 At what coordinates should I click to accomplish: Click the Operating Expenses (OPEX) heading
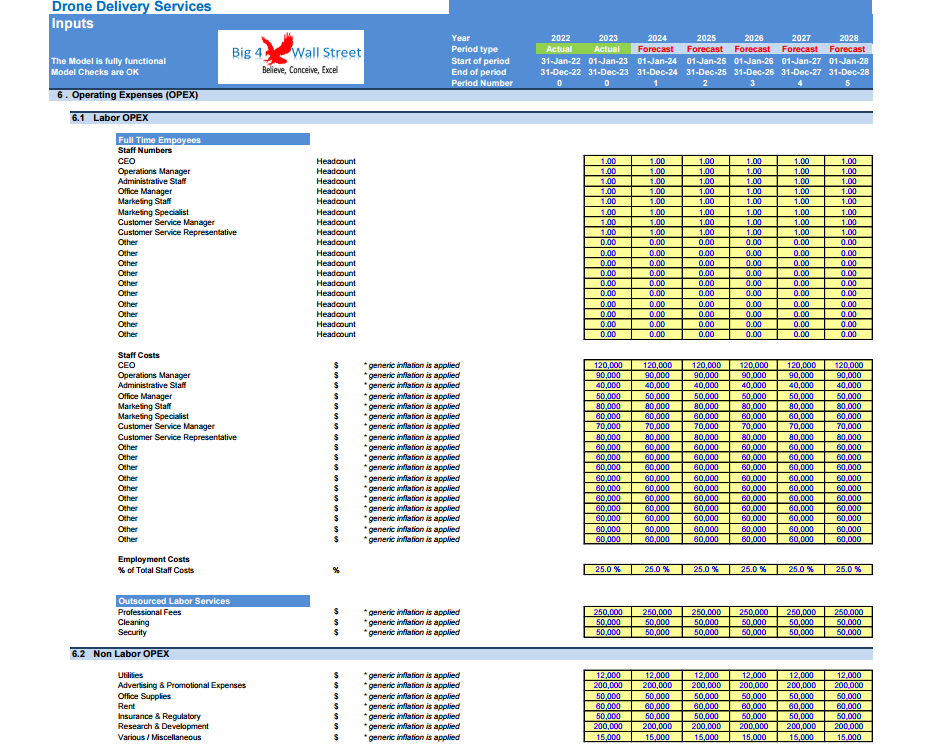[x=134, y=95]
